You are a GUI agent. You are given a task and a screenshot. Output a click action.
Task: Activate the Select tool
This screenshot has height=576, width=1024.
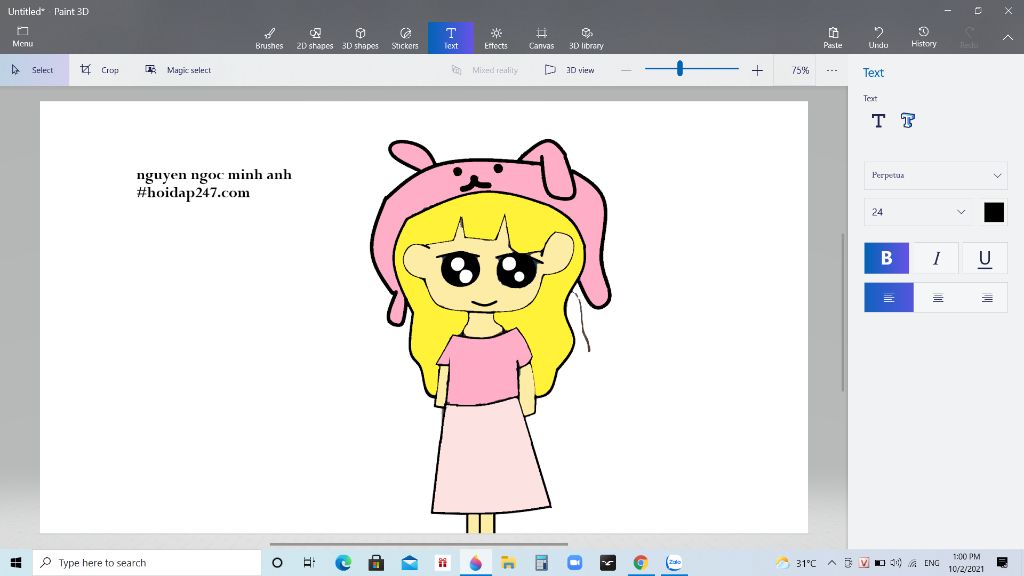(x=34, y=70)
